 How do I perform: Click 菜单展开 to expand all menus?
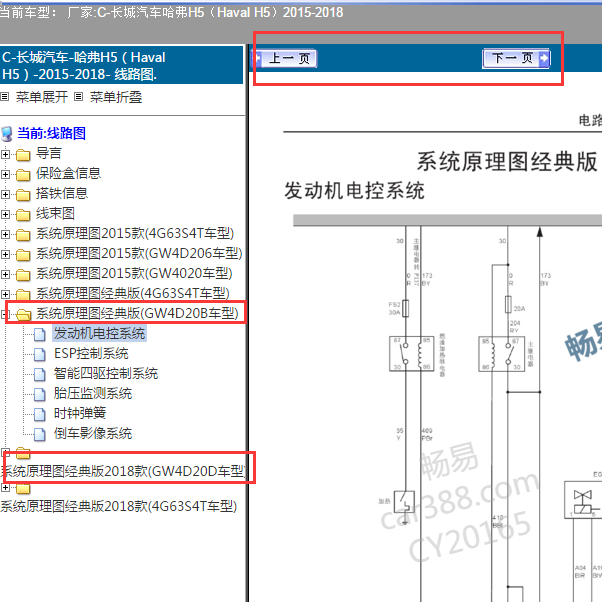click(41, 97)
